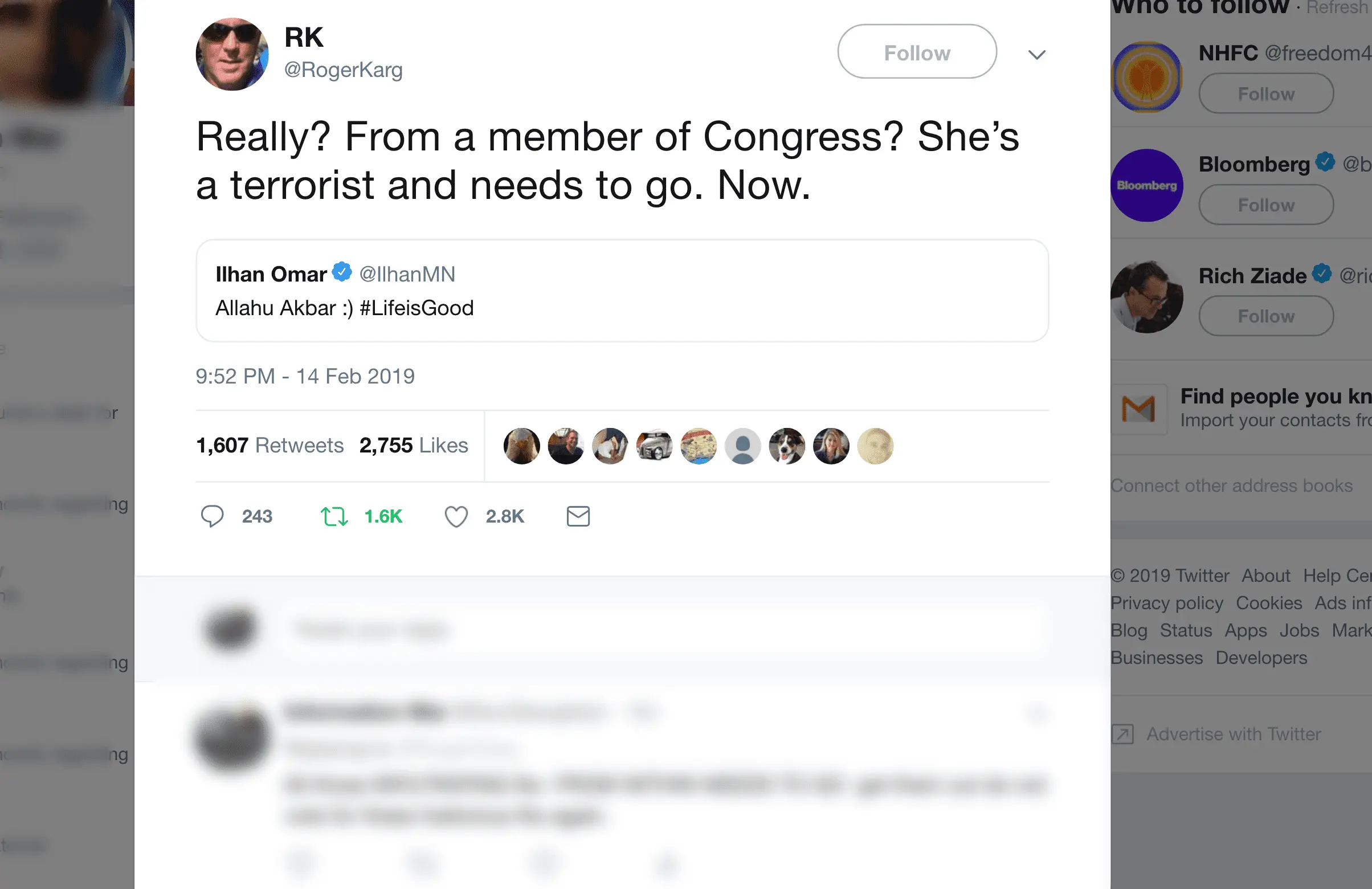Screen dimensions: 1372x889
Task: Click Connect other address books
Action: pos(1231,486)
